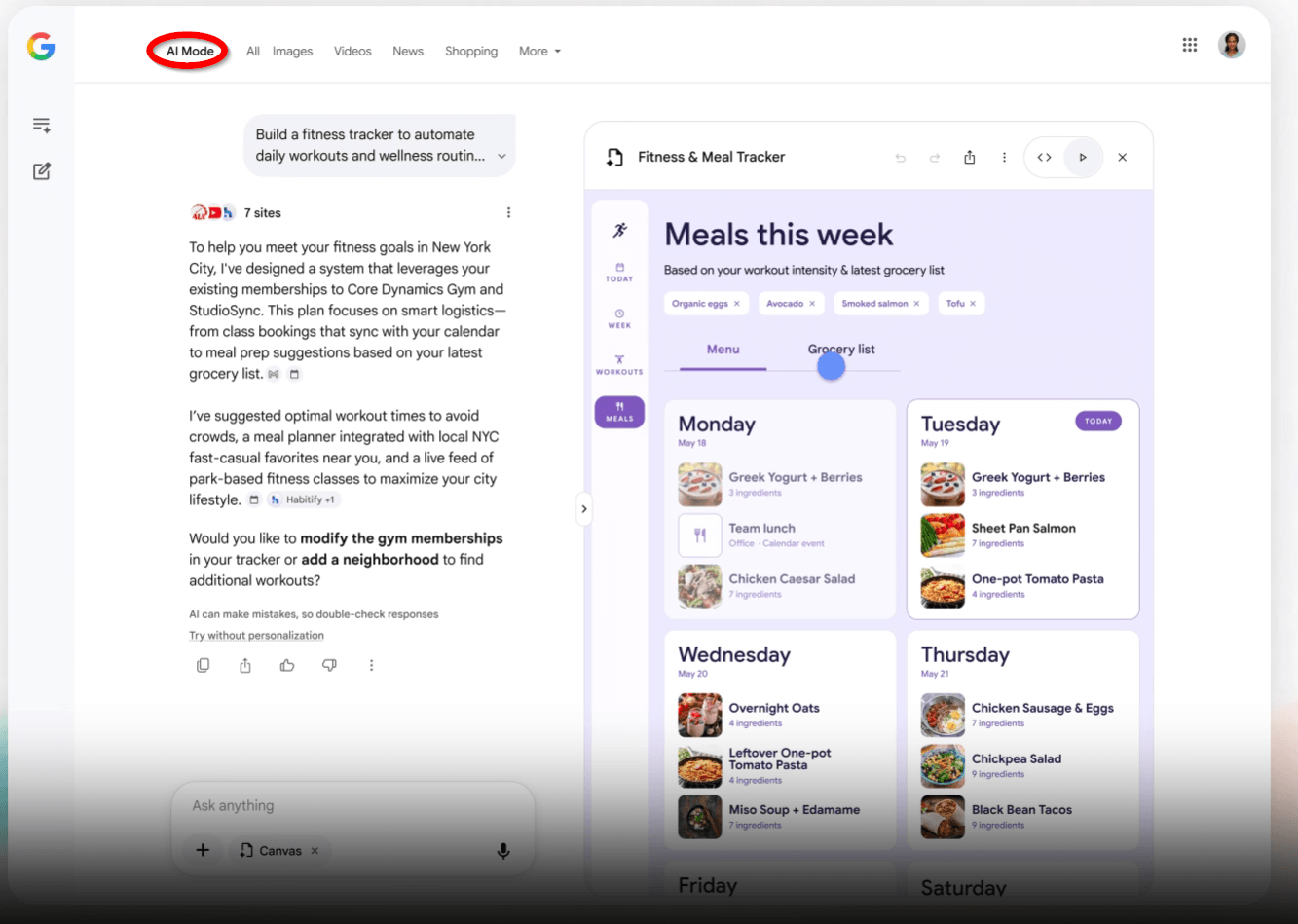Open AI Mode history list icon
The image size is (1298, 924).
click(41, 125)
